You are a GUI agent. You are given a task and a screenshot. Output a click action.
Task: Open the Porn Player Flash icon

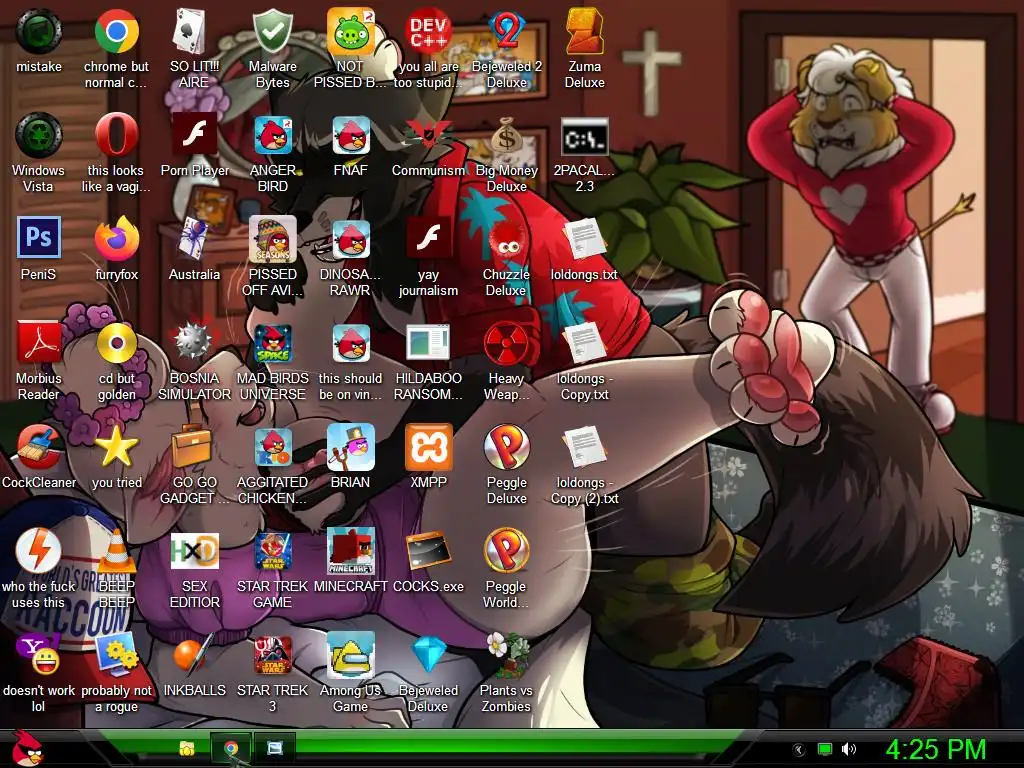pyautogui.click(x=194, y=135)
